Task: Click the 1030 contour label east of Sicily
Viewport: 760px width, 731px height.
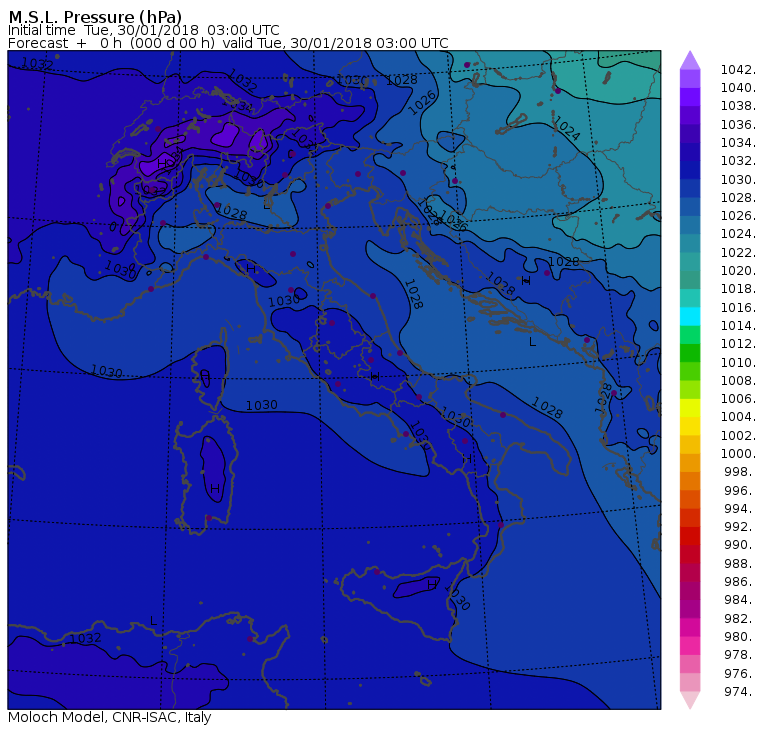Action: pos(458,597)
